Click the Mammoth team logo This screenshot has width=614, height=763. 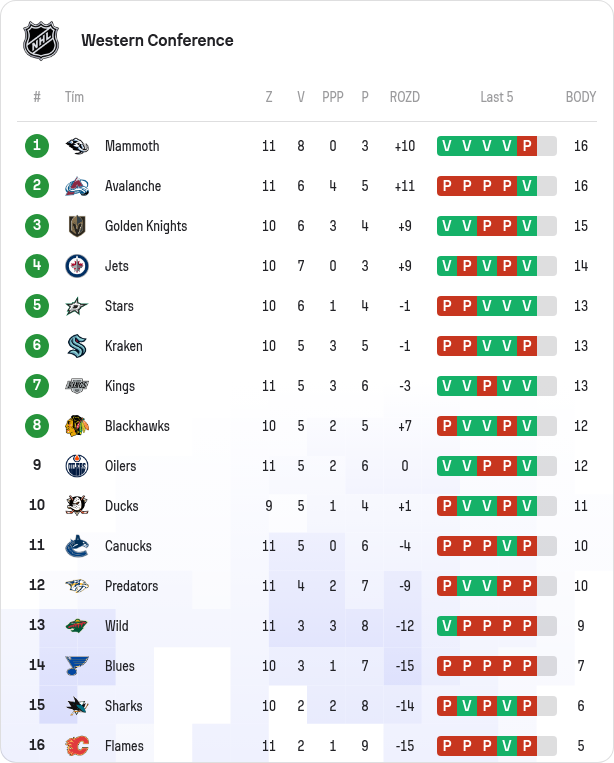point(77,146)
